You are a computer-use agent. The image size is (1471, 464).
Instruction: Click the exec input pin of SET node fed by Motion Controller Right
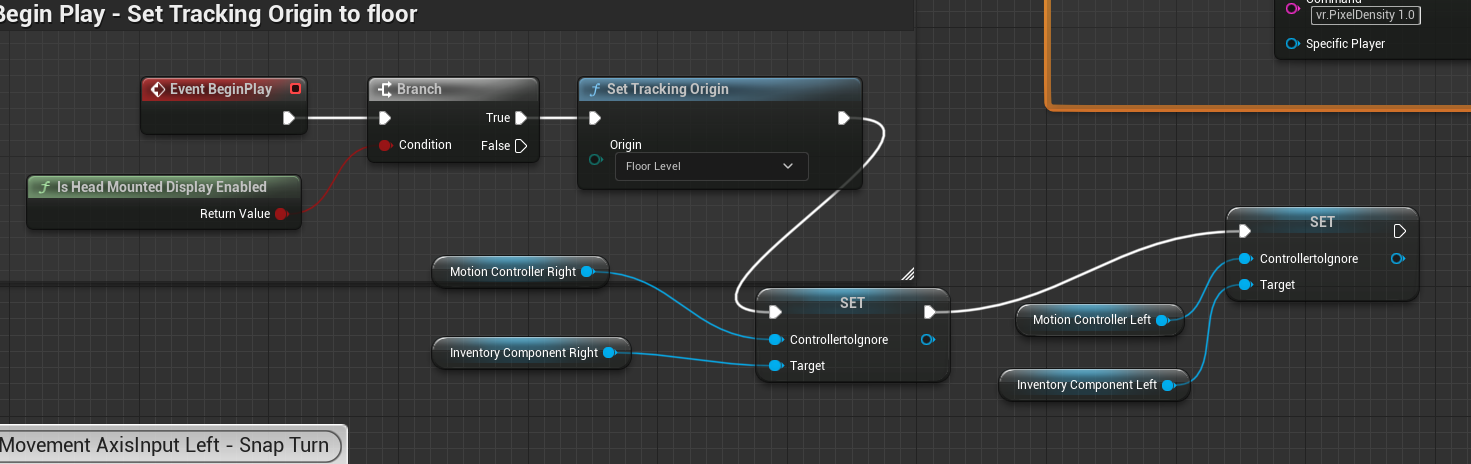pyautogui.click(x=775, y=312)
